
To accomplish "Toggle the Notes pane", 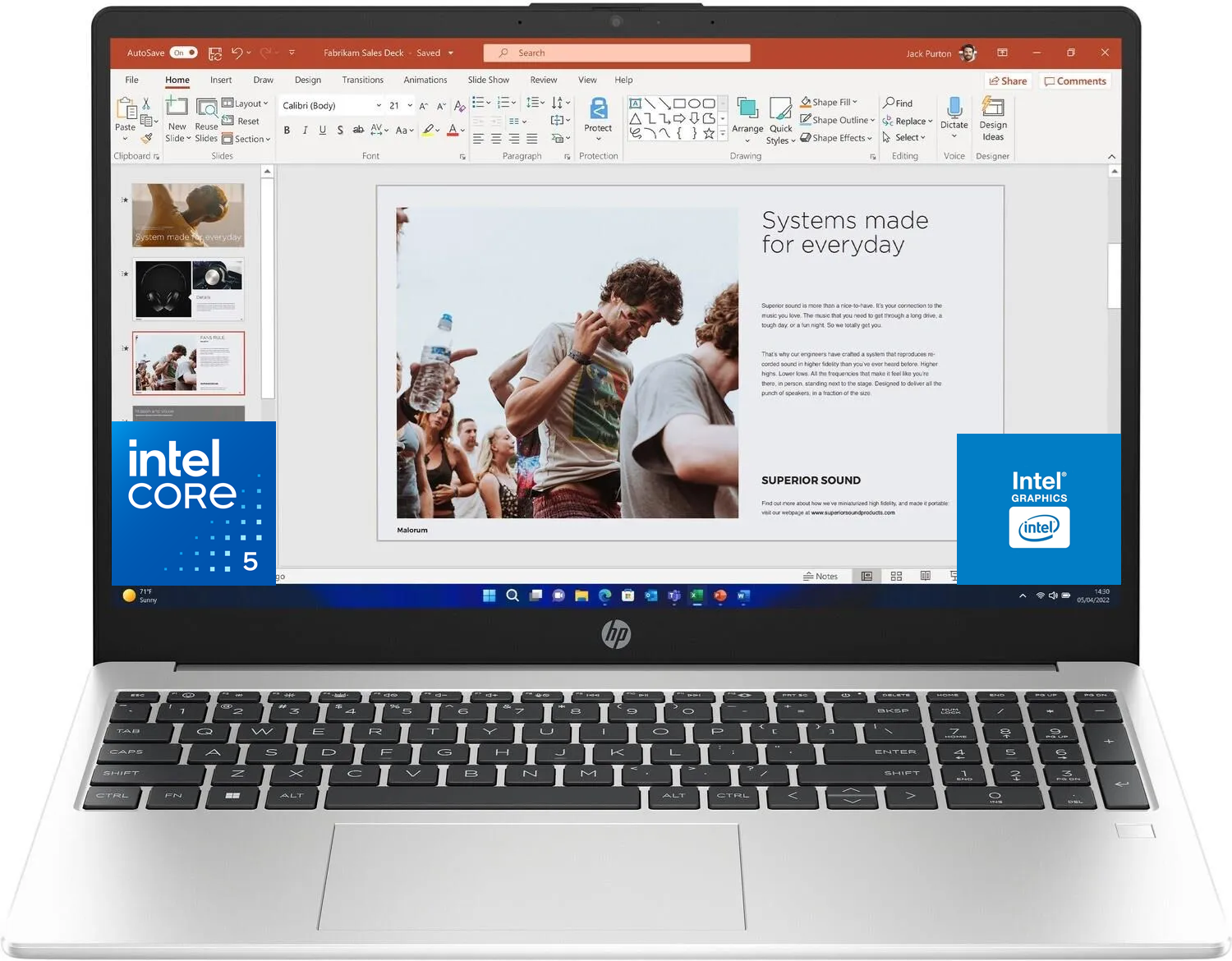I will click(821, 577).
